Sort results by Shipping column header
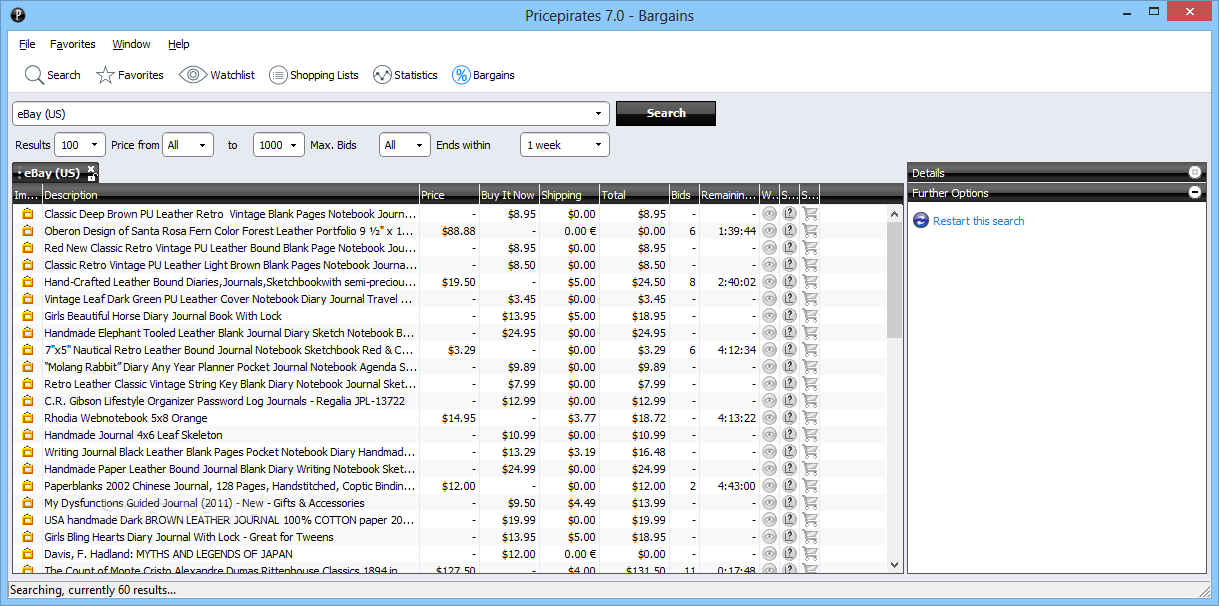The width and height of the screenshot is (1219, 606). [x=569, y=195]
